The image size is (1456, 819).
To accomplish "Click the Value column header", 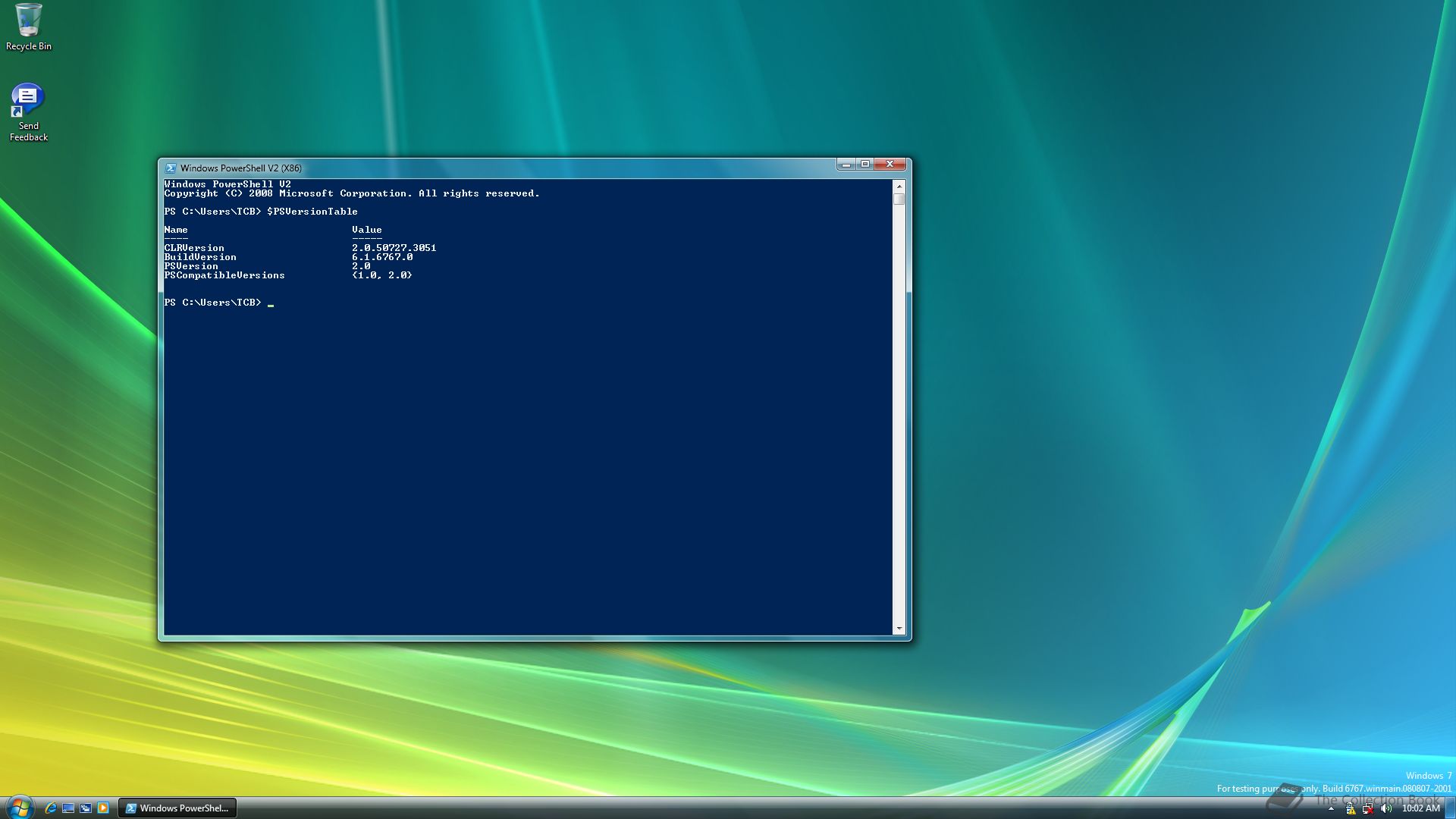I will 367,230.
